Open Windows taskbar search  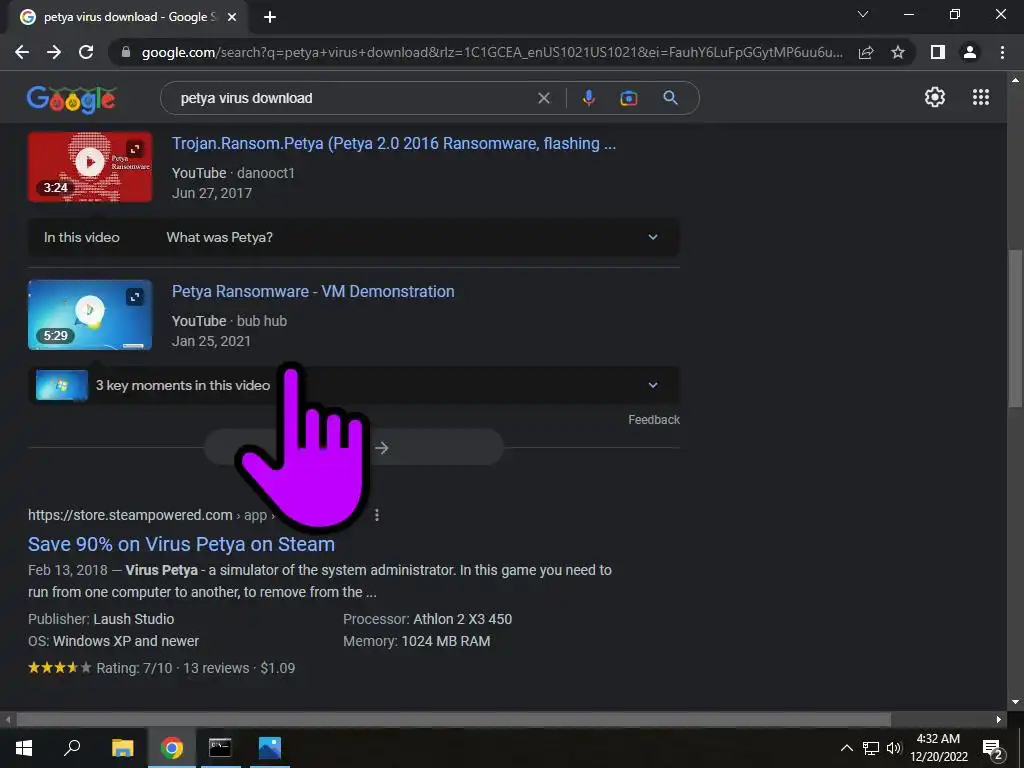[x=72, y=748]
